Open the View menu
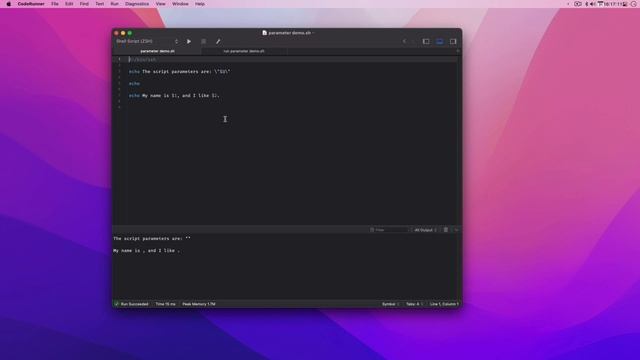The image size is (640, 360). (161, 4)
